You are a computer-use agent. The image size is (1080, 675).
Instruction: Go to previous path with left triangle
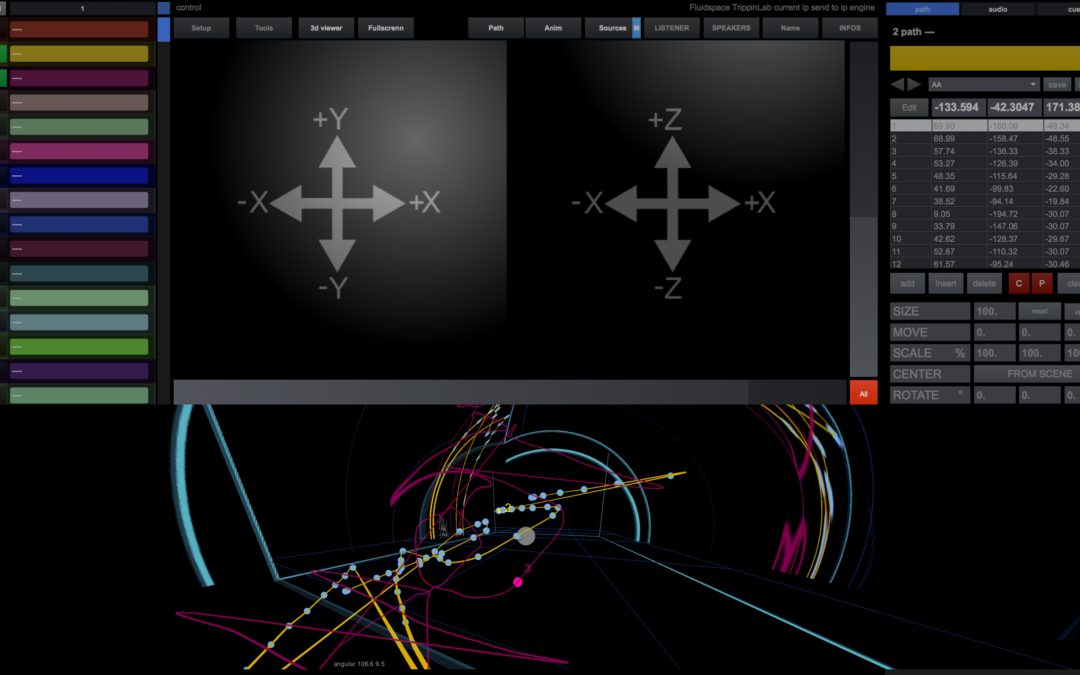(x=897, y=84)
